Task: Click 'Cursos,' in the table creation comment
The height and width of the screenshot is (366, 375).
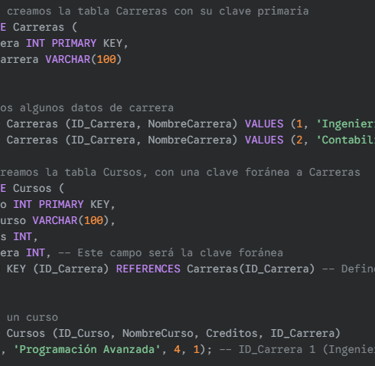Action: click(x=125, y=172)
